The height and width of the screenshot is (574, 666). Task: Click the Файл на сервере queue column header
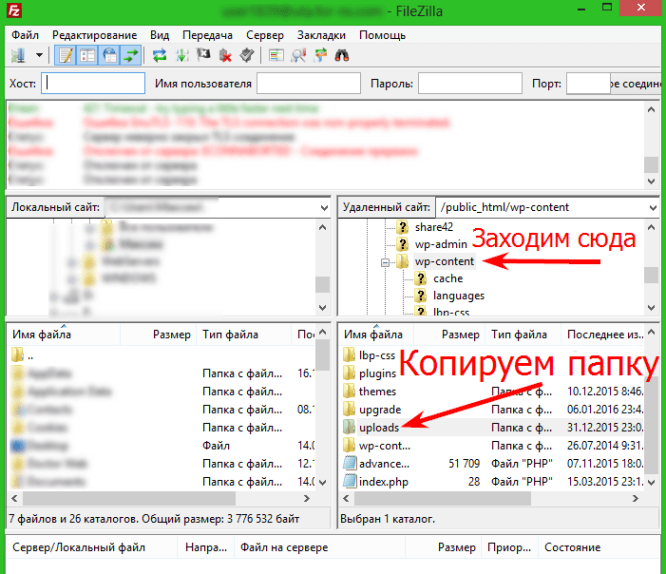pyautogui.click(x=284, y=548)
